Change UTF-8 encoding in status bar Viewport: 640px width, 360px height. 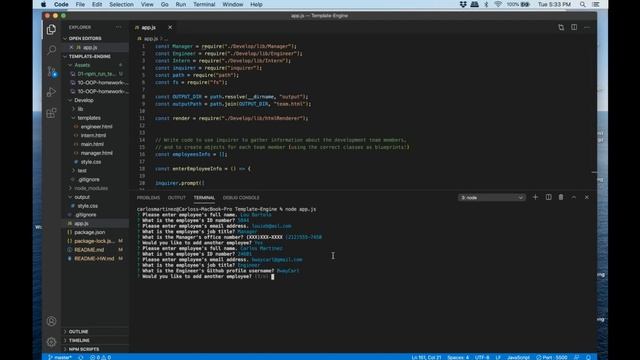482,357
